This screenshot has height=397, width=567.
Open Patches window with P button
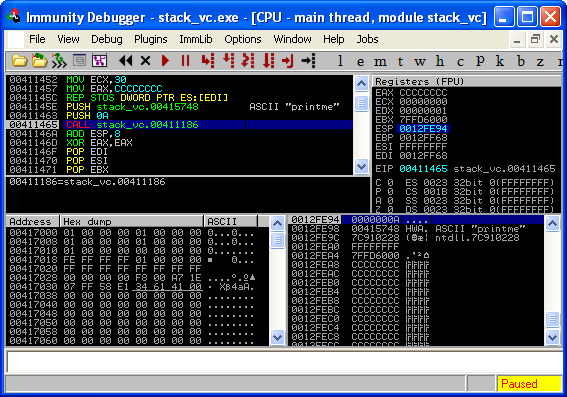point(480,61)
